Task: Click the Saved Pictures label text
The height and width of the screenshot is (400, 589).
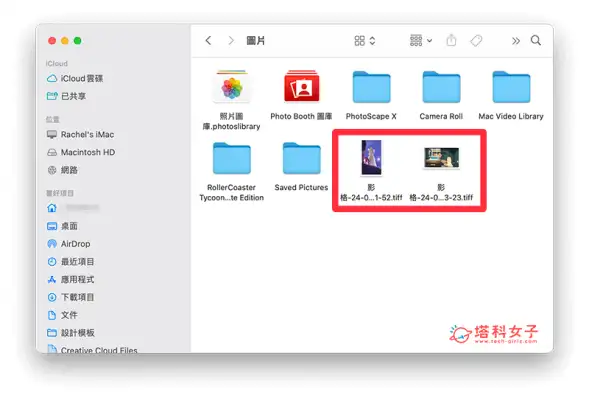Action: tap(301, 187)
